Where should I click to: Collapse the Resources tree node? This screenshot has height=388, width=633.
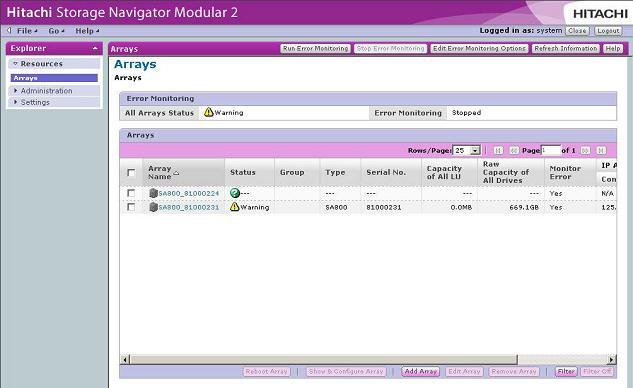tap(15, 63)
